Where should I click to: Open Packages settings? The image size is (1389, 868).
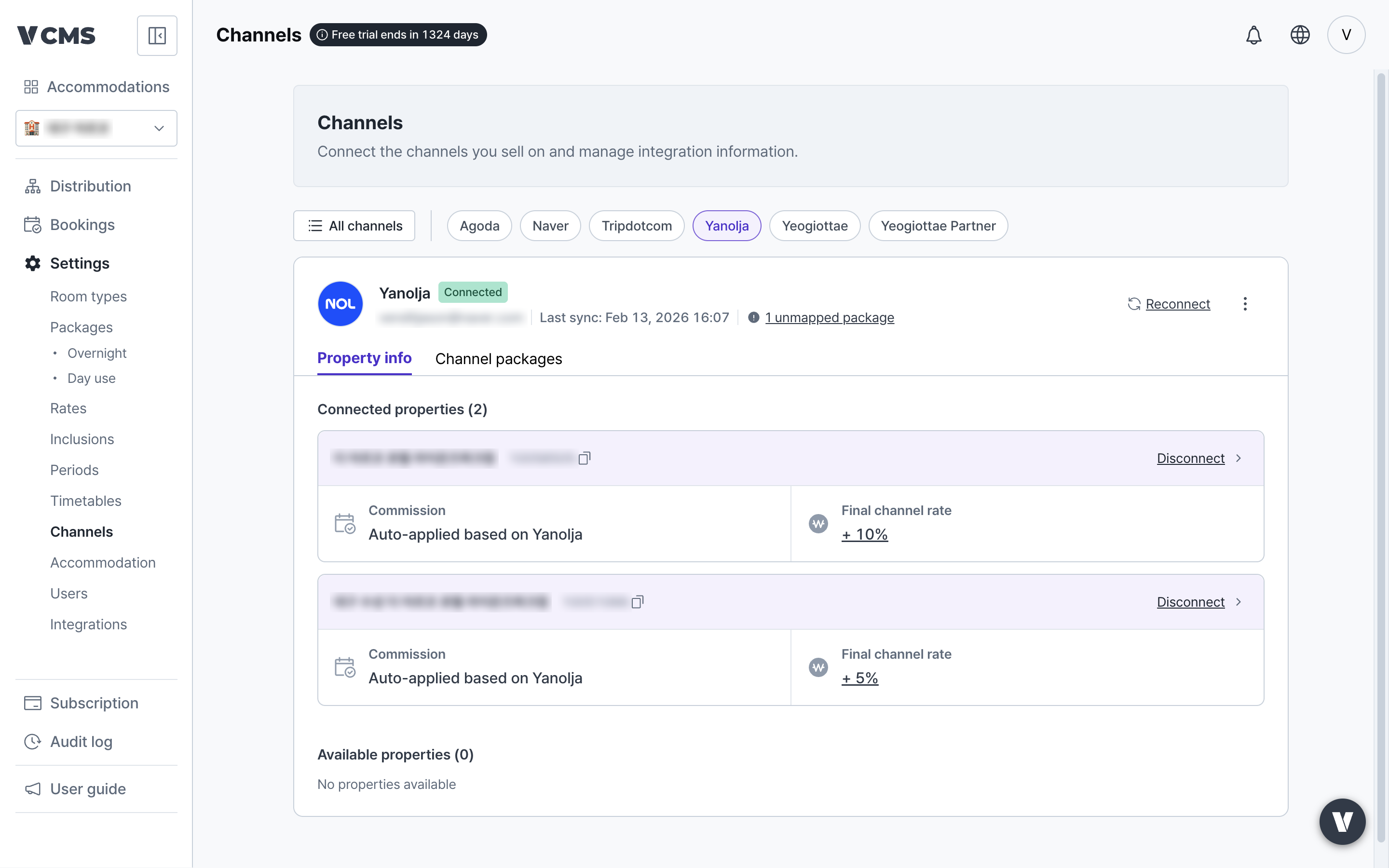click(82, 327)
